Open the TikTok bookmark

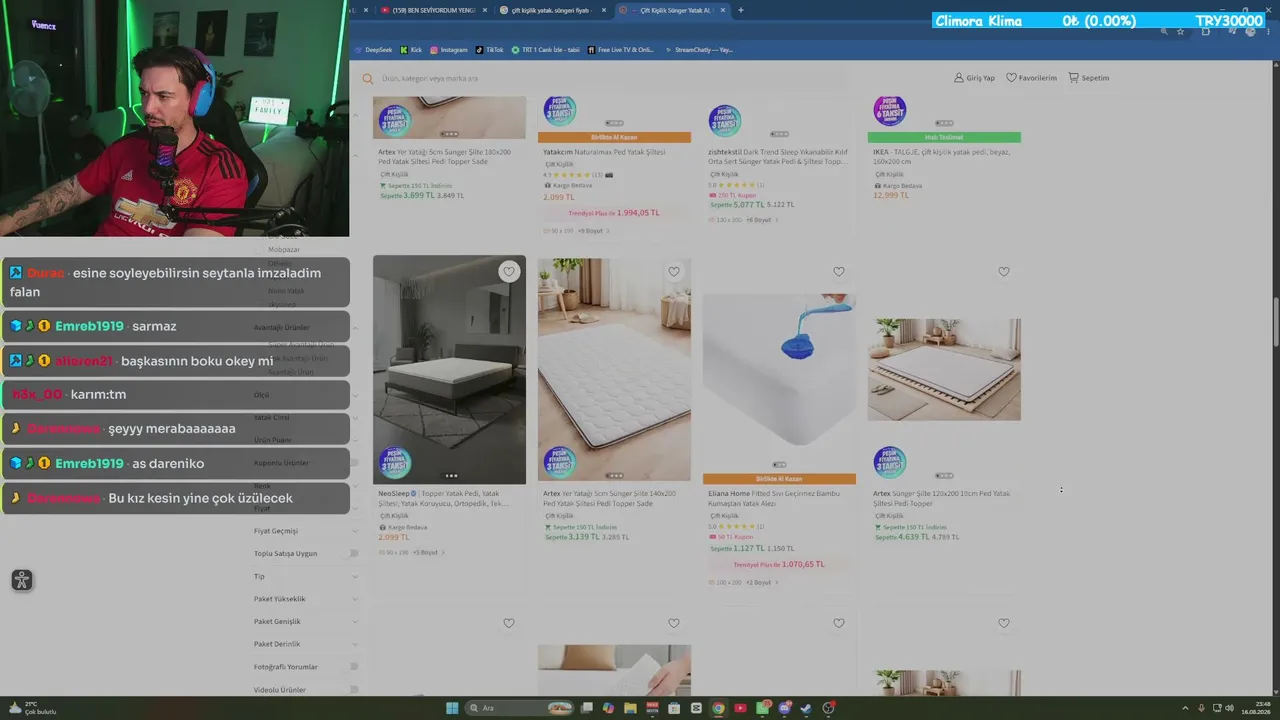point(490,49)
